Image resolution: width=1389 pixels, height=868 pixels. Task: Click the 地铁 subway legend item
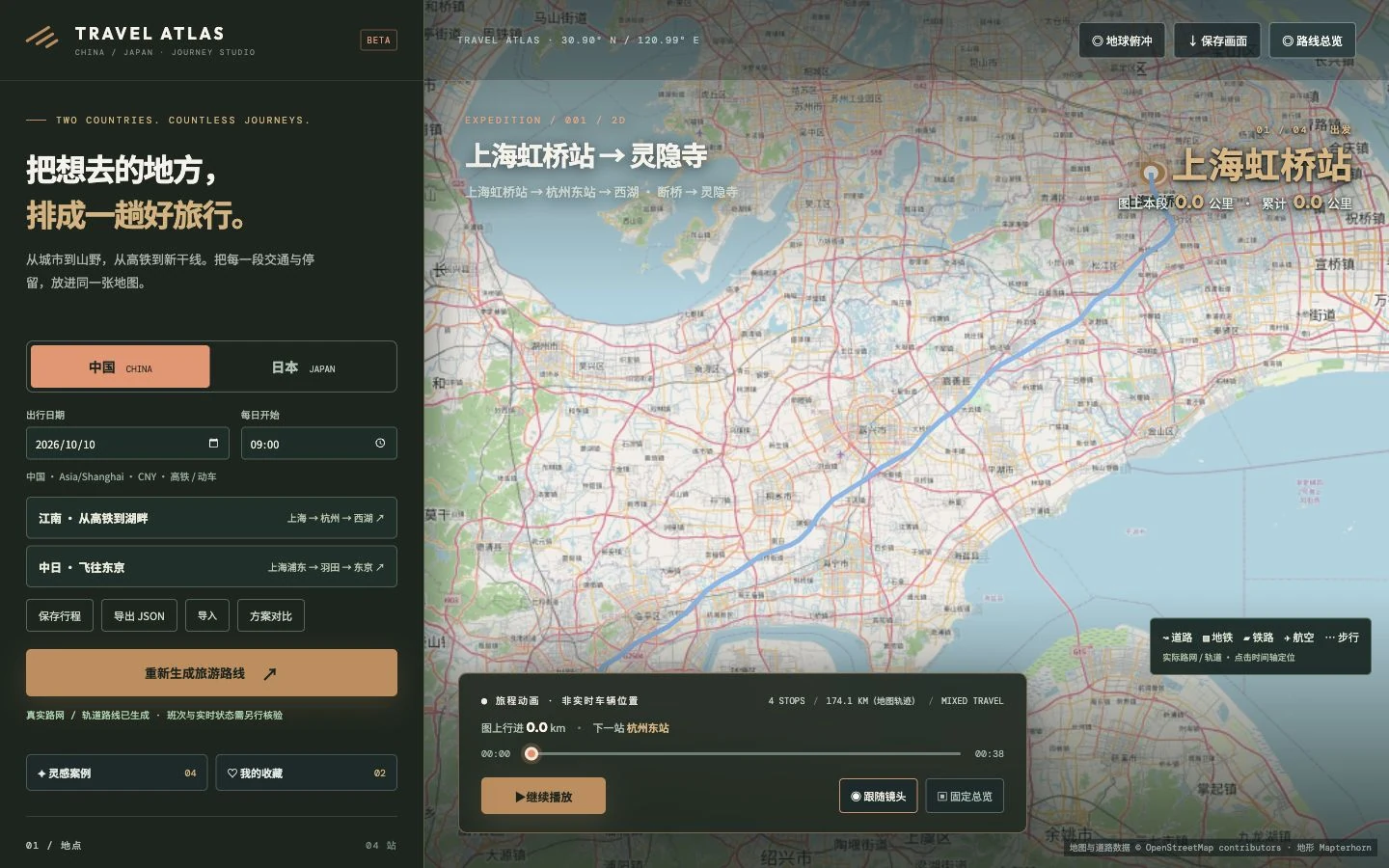point(1217,637)
